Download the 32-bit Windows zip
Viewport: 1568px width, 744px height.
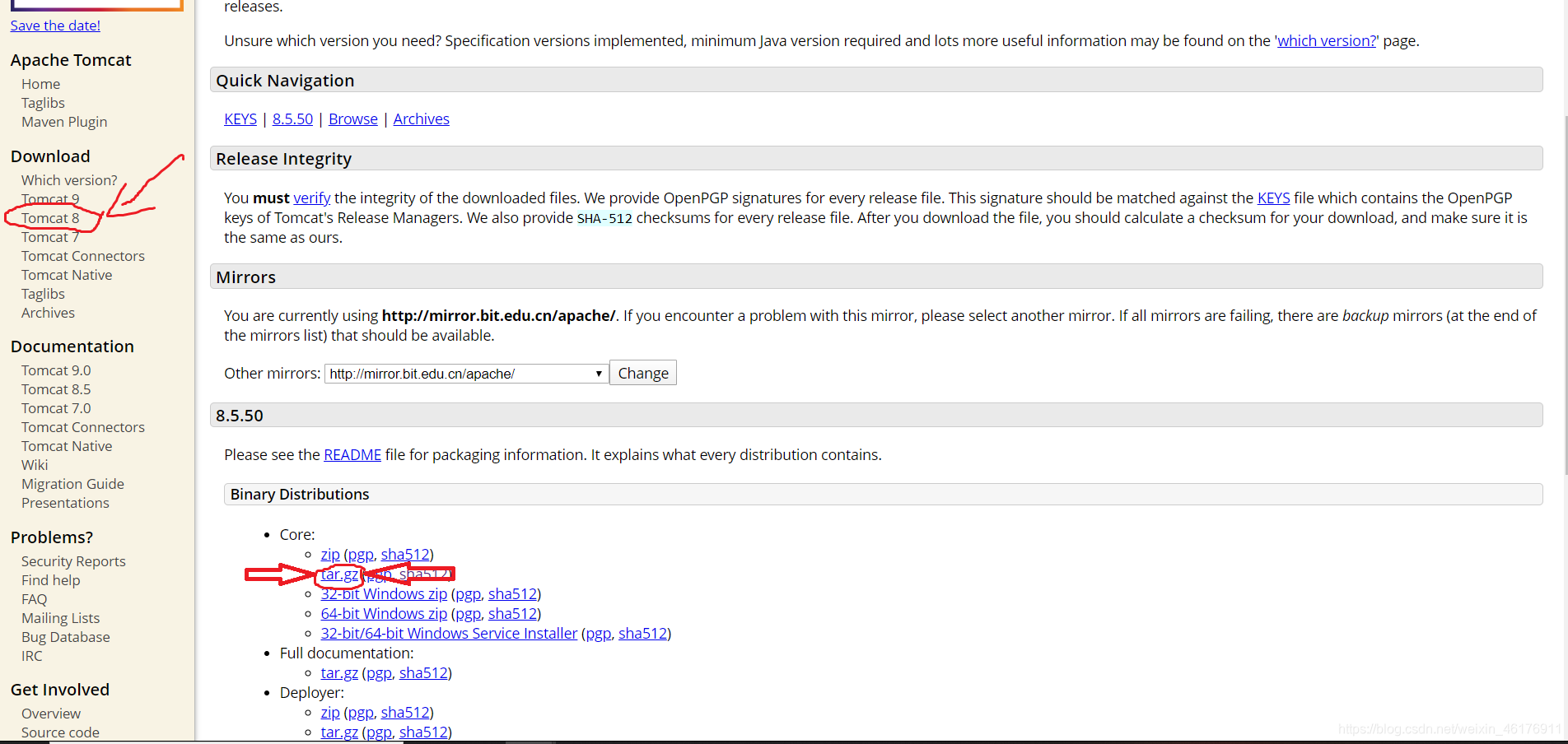383,593
